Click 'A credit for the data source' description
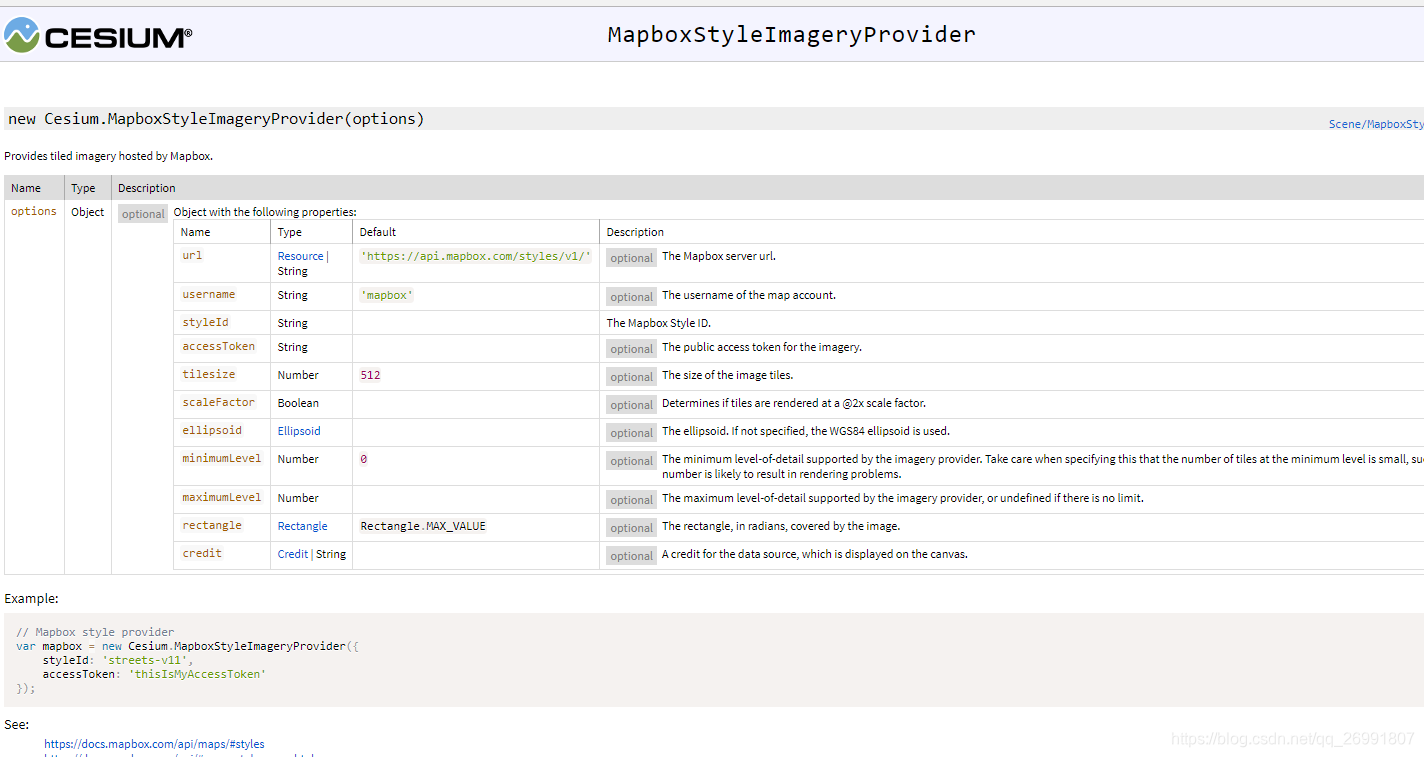1424x757 pixels. point(815,554)
